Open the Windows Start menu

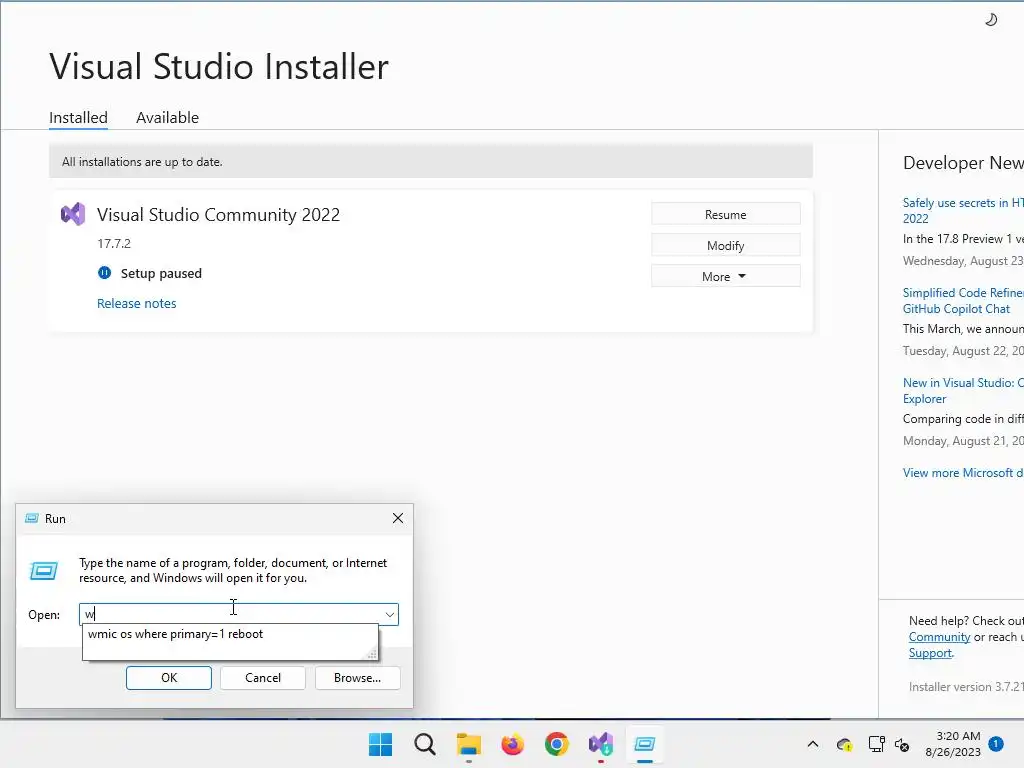click(x=380, y=744)
